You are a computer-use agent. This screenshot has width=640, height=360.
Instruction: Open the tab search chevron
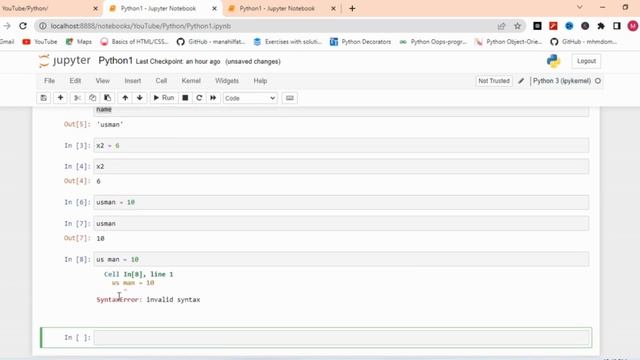pos(579,7)
